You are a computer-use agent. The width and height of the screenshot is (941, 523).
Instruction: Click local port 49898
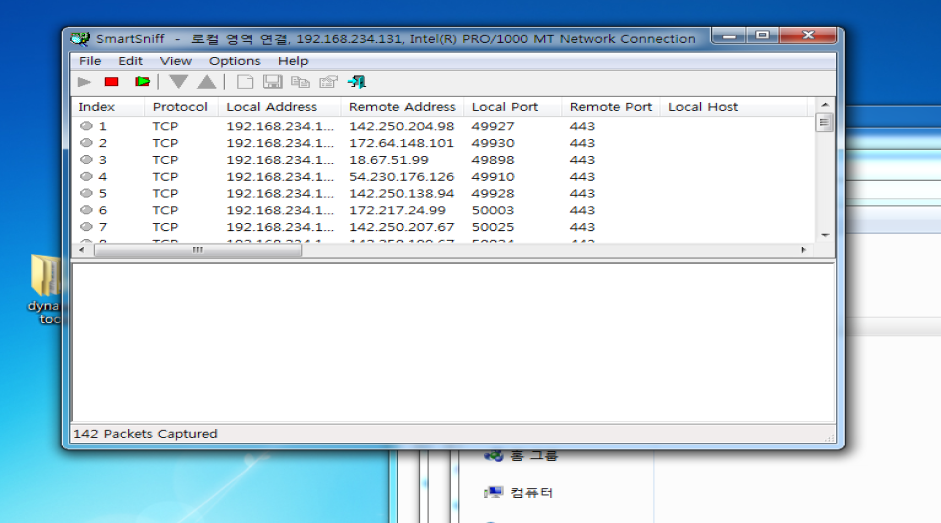(493, 160)
